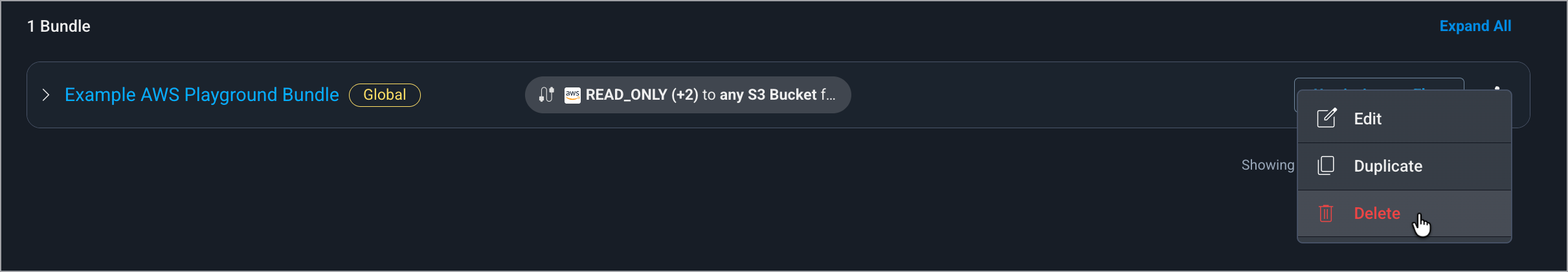Screen dimensions: 1568x272
Task: Click the Duplicate copy icon
Action: (x=1325, y=166)
